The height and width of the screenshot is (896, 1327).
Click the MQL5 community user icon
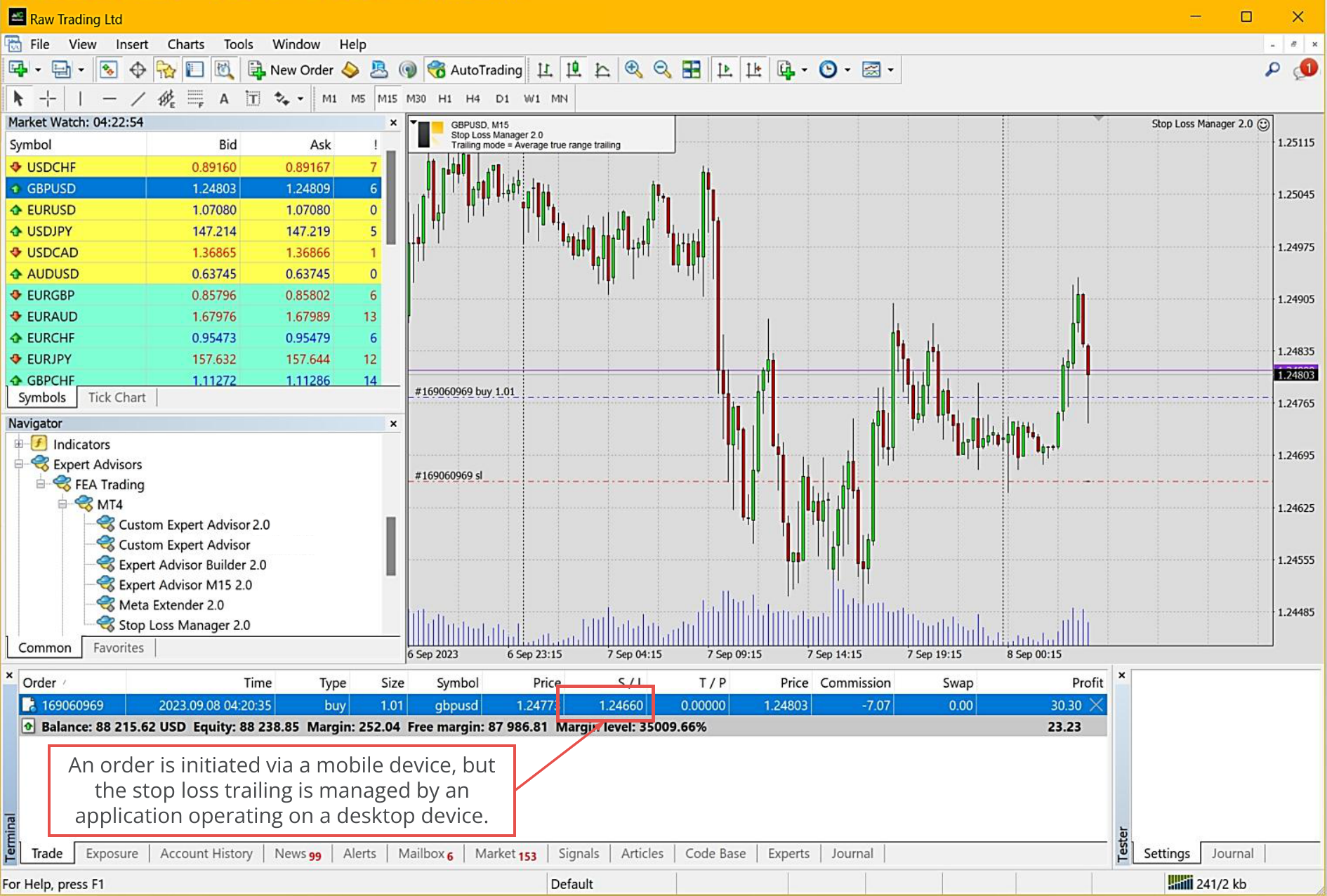tap(378, 70)
